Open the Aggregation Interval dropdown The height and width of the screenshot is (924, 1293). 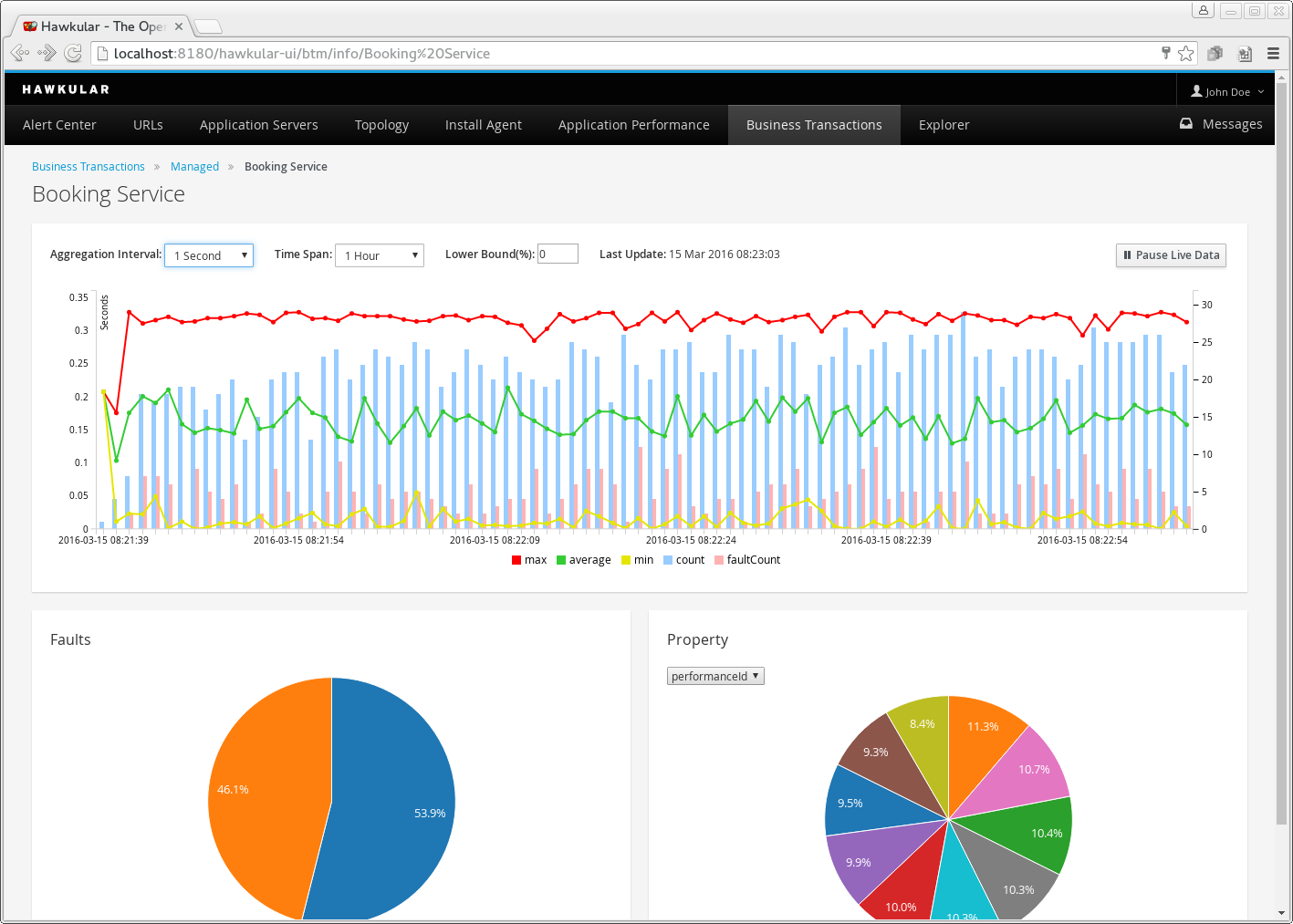click(209, 255)
